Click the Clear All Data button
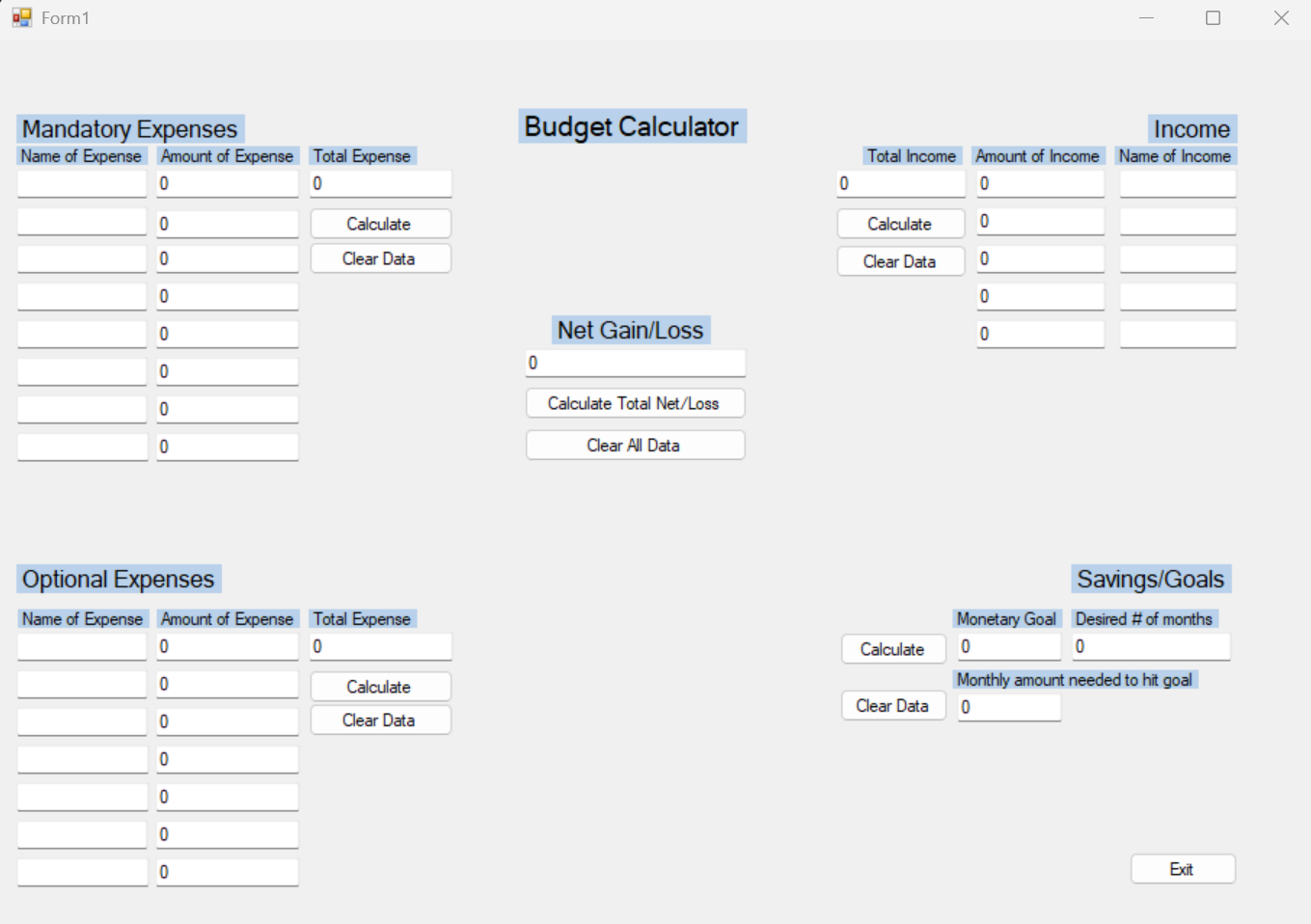The image size is (1311, 924). tap(635, 445)
